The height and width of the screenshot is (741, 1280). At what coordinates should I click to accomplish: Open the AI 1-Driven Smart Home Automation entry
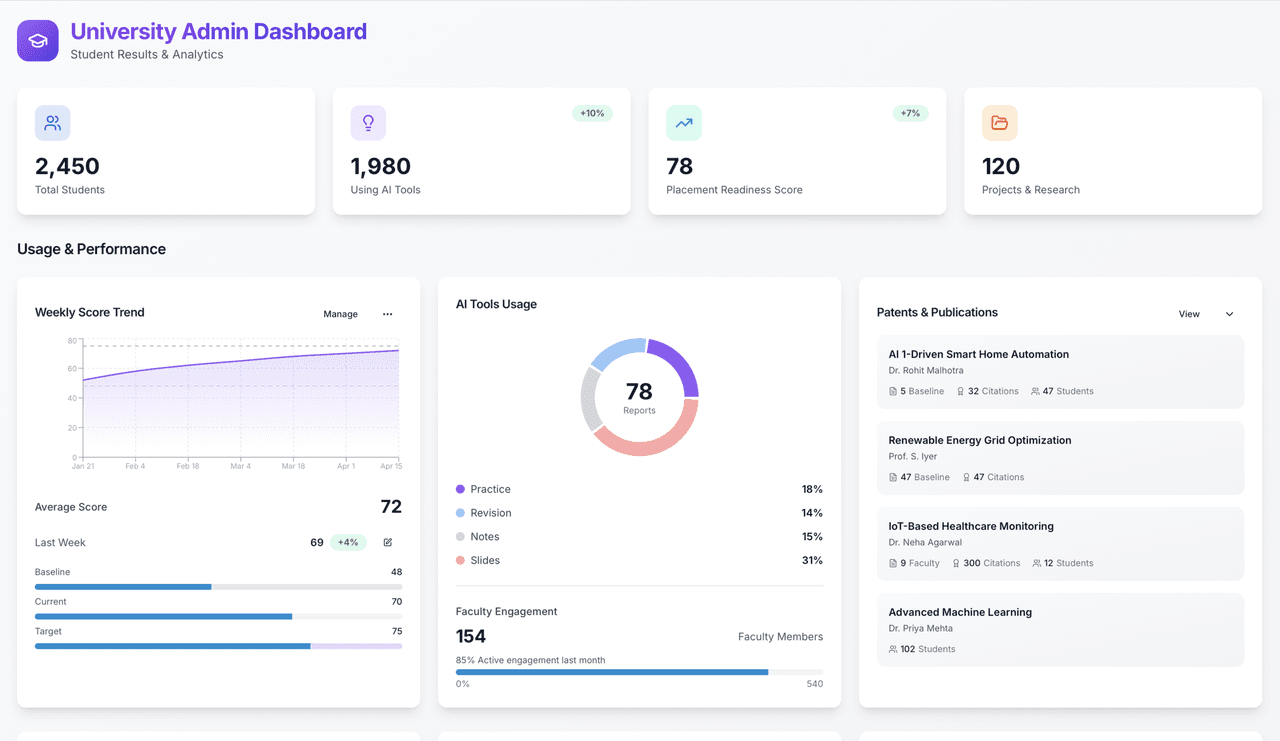pyautogui.click(x=1060, y=372)
